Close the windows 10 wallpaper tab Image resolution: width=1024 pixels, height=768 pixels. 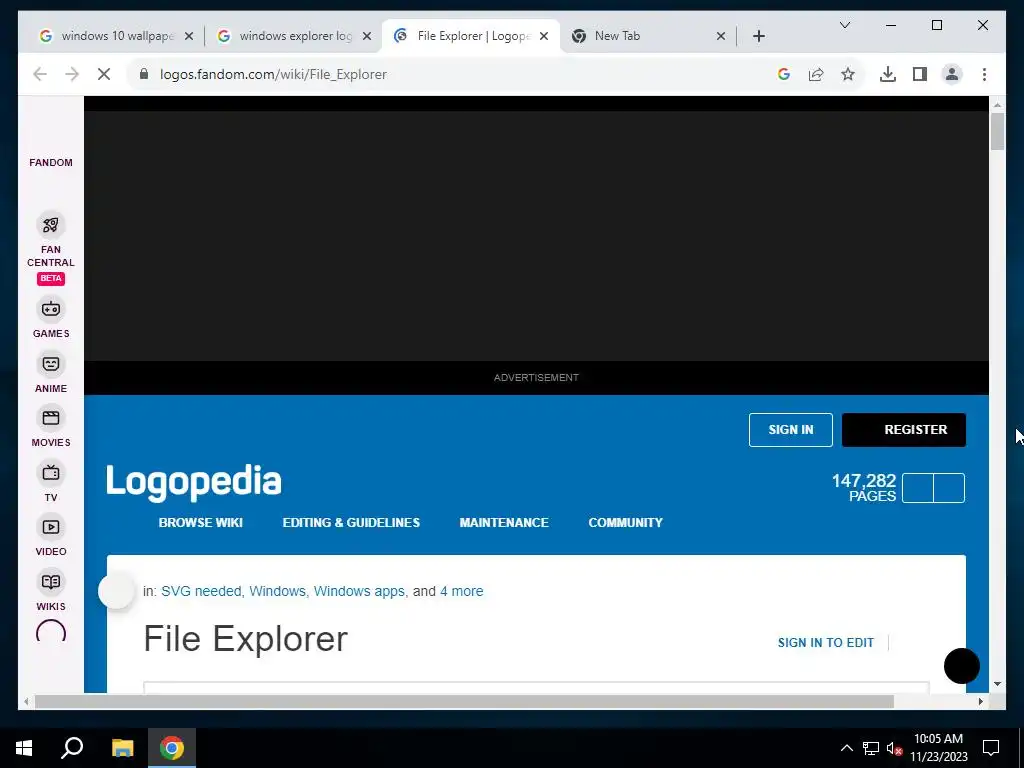point(189,36)
